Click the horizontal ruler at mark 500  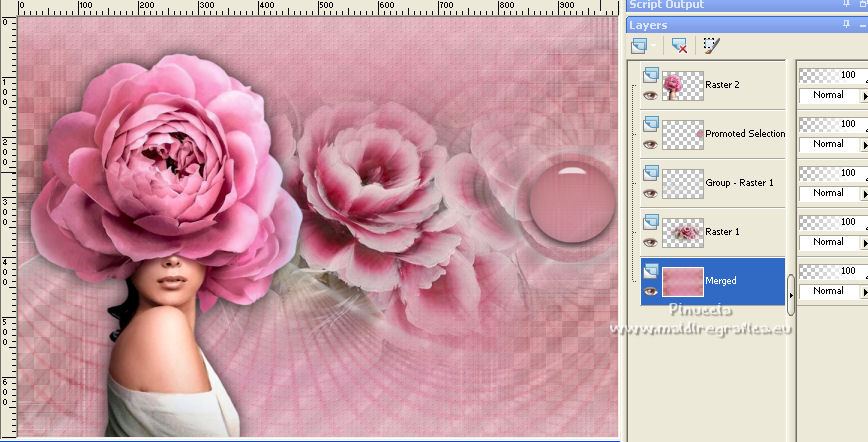(325, 7)
